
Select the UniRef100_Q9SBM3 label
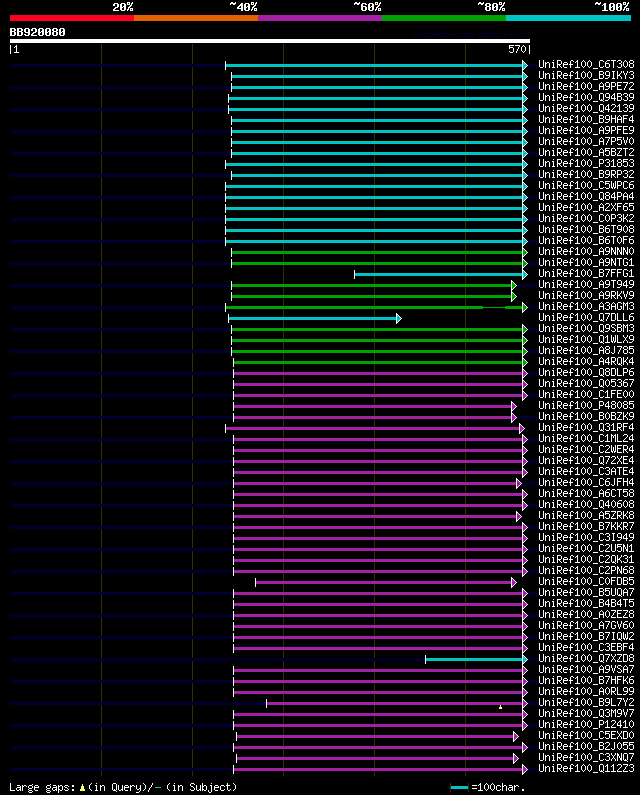click(586, 329)
